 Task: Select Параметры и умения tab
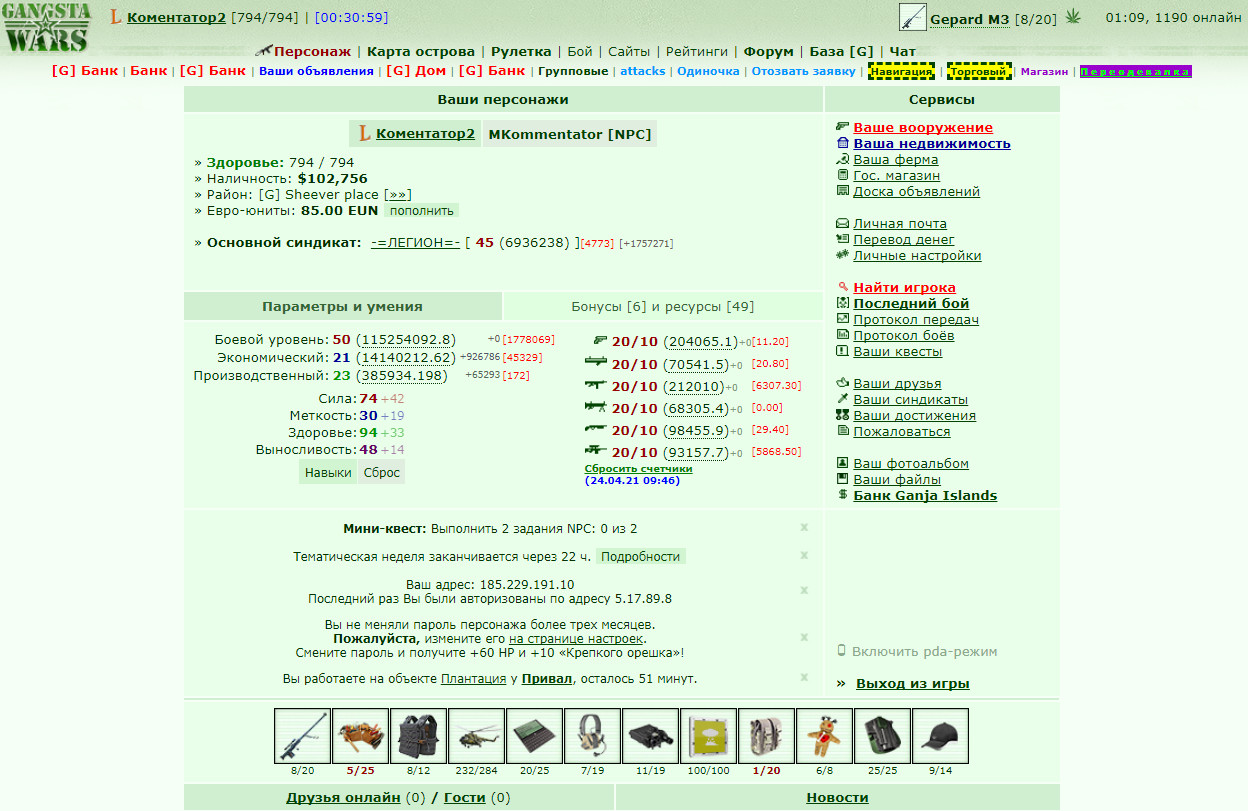[342, 306]
